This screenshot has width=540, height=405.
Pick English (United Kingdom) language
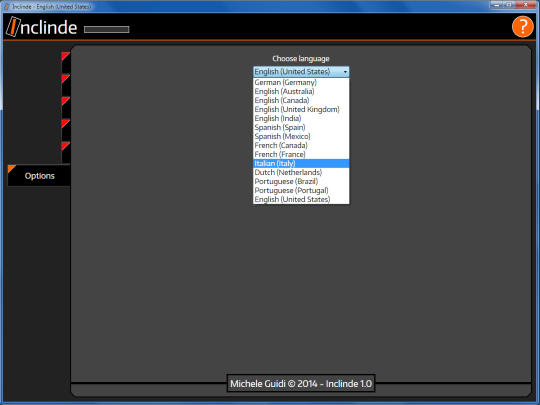301,109
